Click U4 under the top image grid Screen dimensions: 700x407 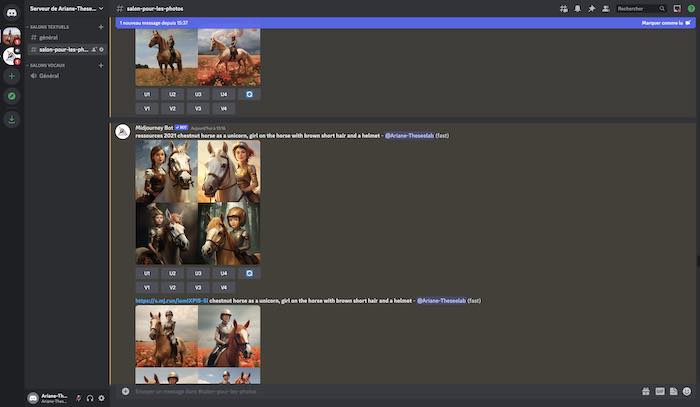pos(224,94)
